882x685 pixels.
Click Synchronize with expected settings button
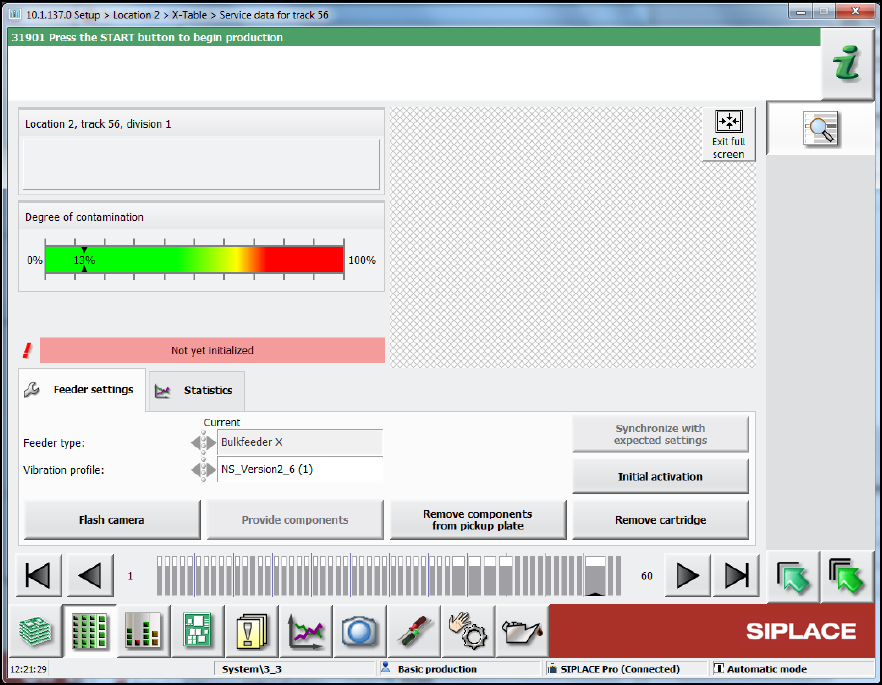(660, 434)
